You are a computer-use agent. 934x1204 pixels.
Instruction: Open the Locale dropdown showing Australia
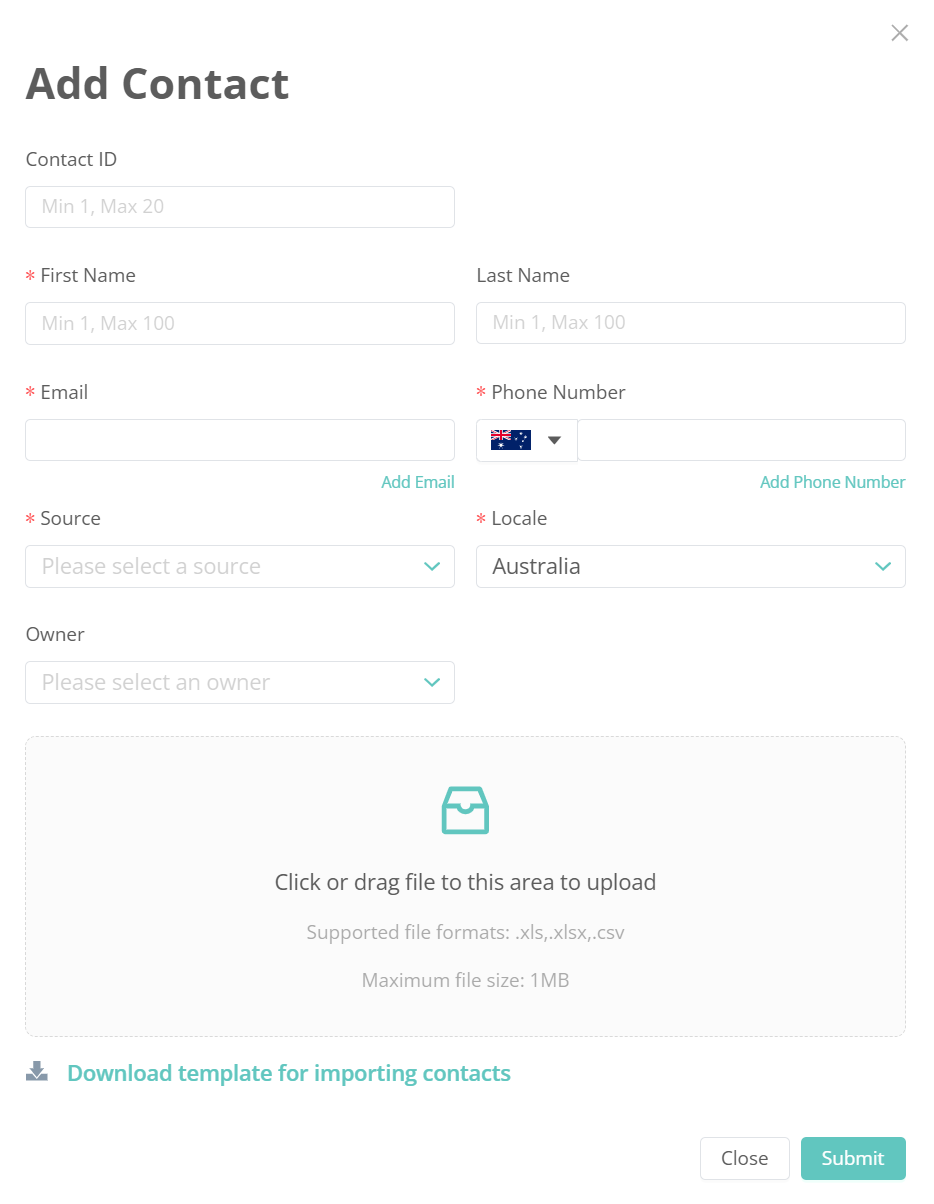(690, 566)
